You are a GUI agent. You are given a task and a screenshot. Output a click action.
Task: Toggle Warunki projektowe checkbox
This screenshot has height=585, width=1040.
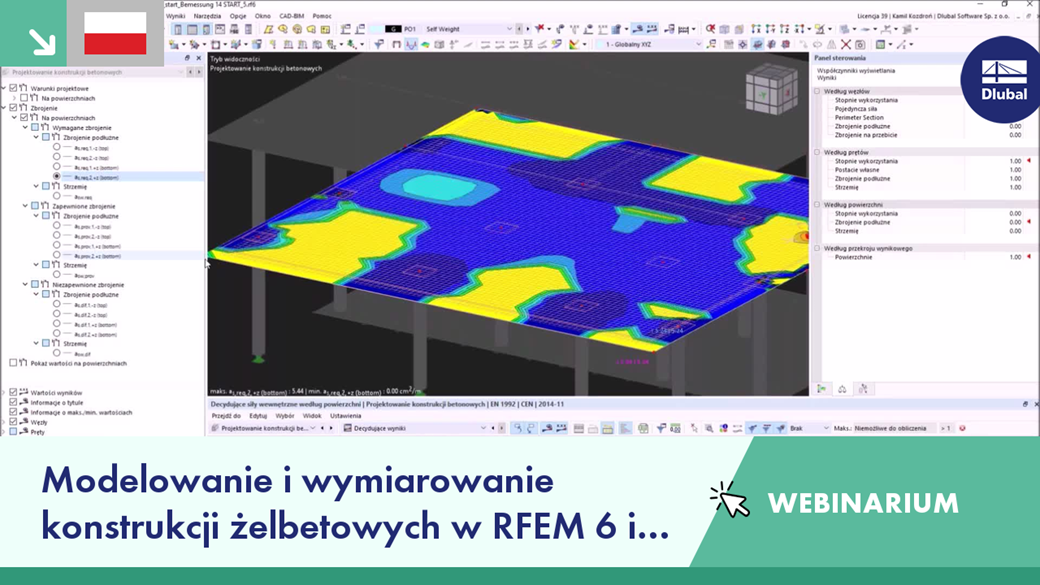(x=13, y=88)
